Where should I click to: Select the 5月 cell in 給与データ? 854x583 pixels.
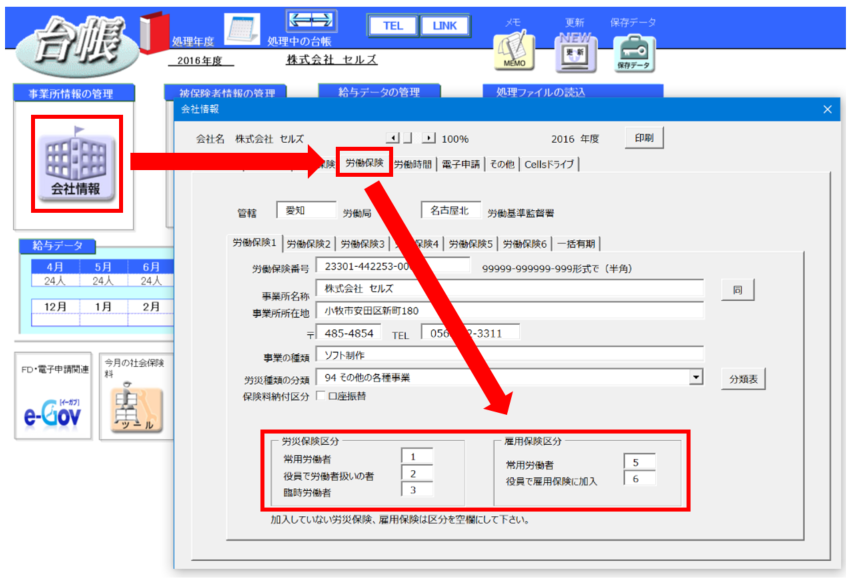tap(103, 266)
